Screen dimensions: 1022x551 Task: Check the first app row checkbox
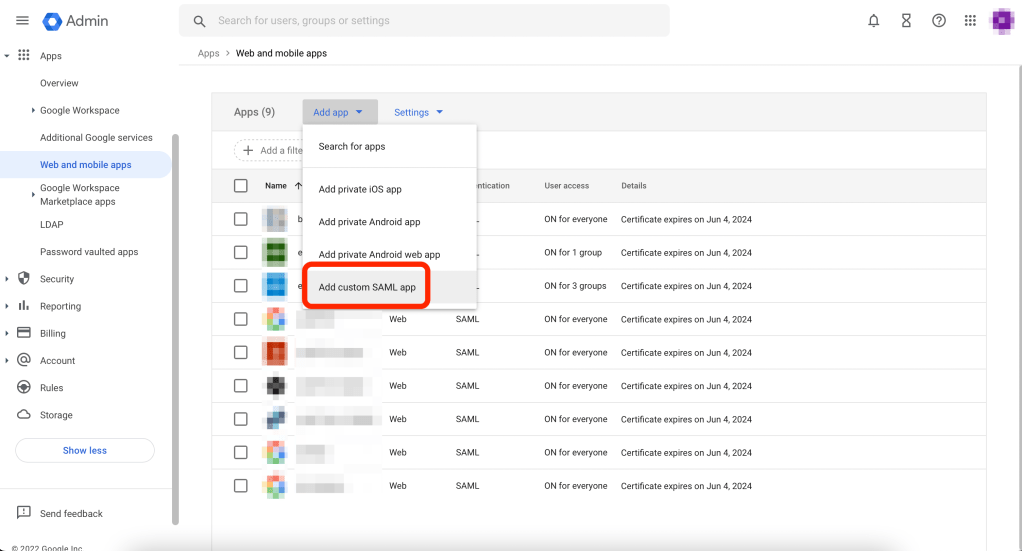point(240,219)
